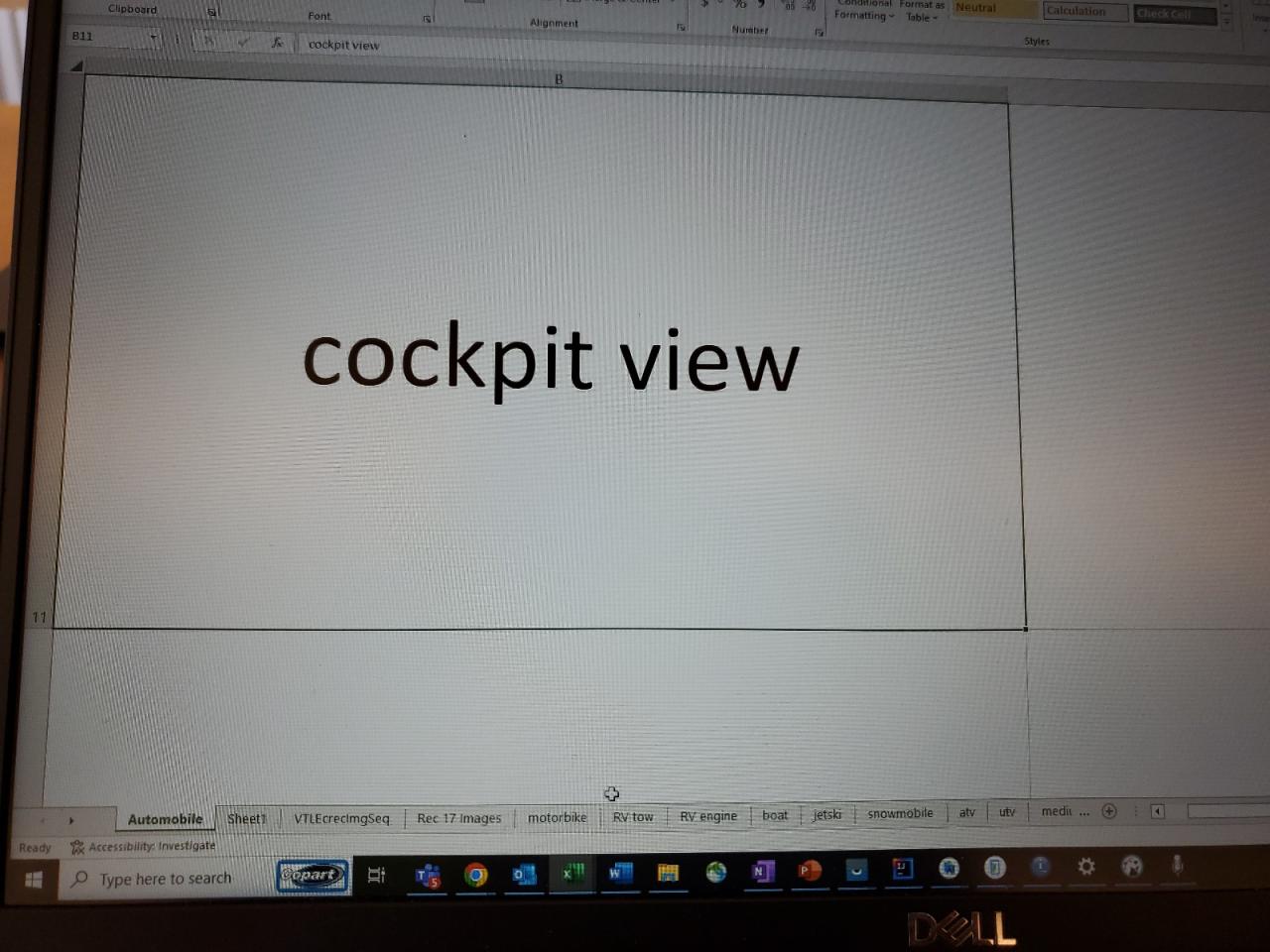Select the motorbike sheet tab
Viewport: 1270px width, 952px height.
(x=557, y=817)
